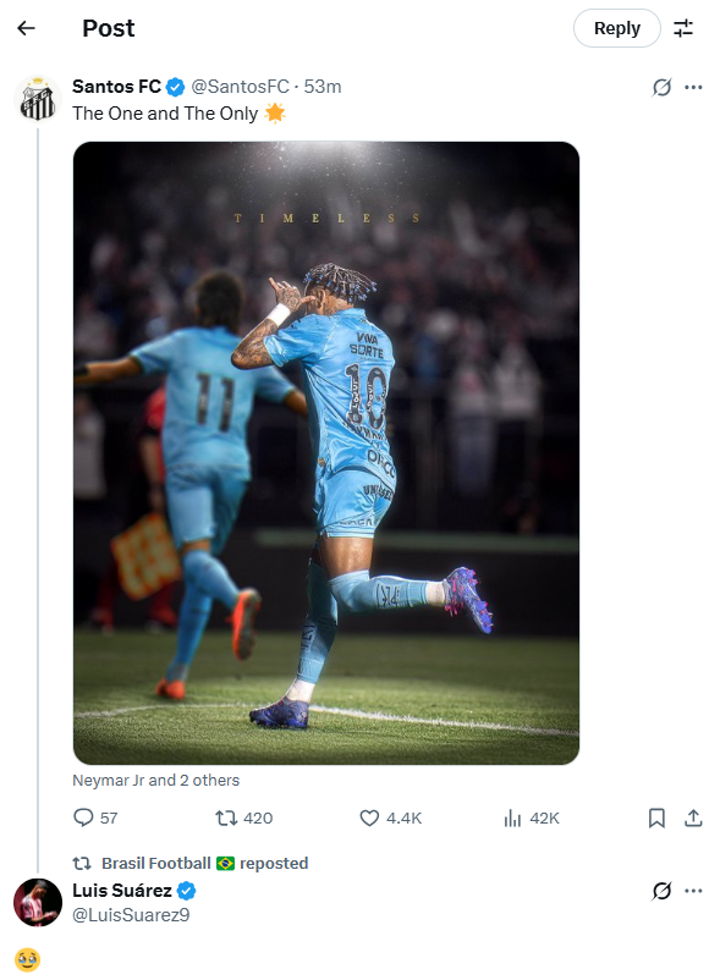The width and height of the screenshot is (720, 980).
Task: Open the reply sort settings icon
Action: (683, 28)
